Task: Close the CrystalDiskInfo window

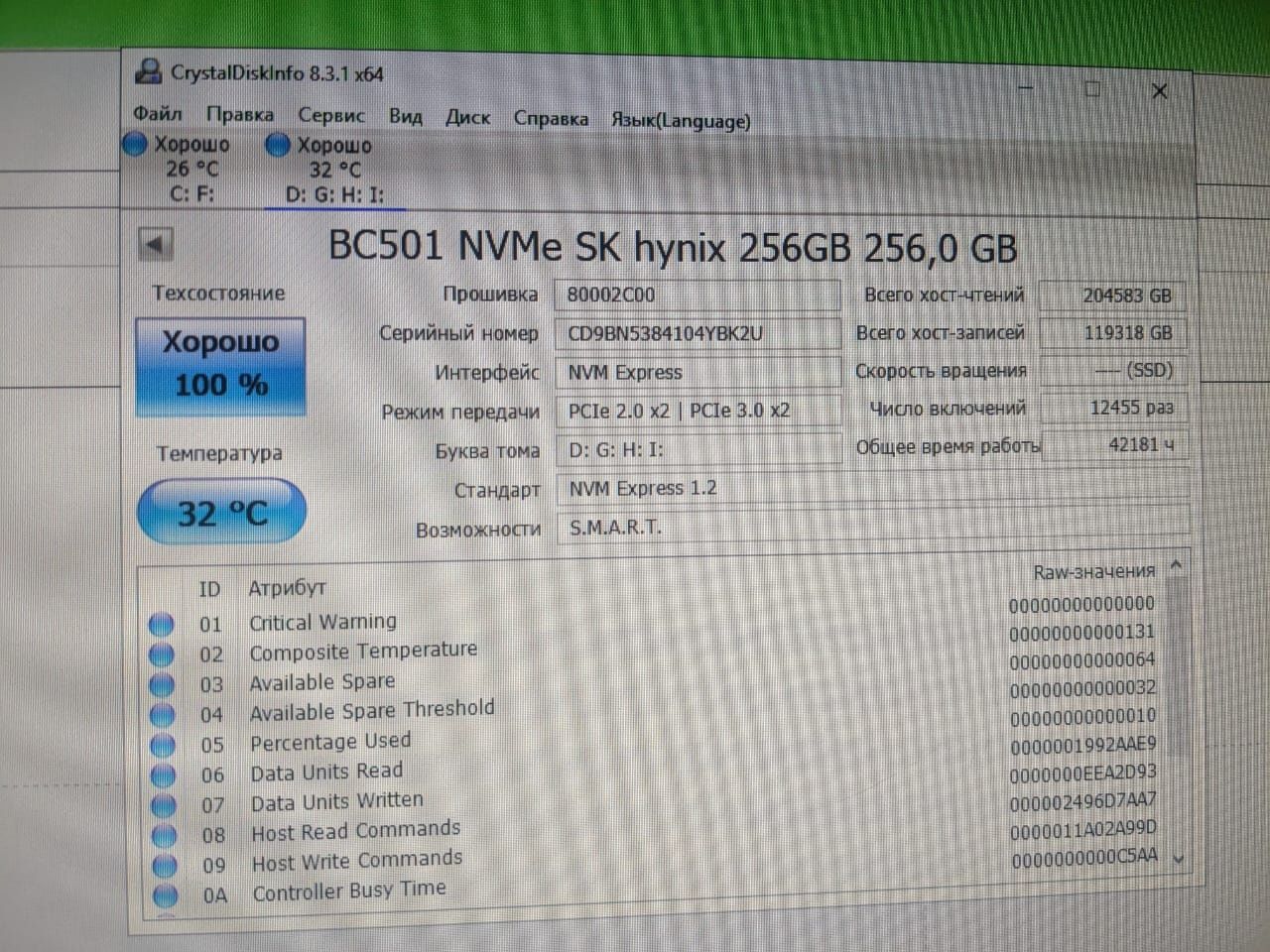Action: (x=1159, y=91)
